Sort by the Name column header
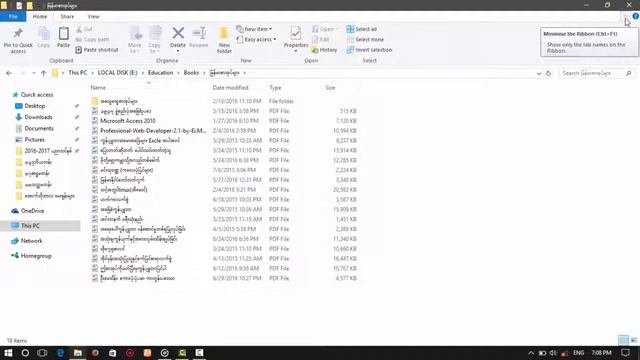 coord(98,88)
